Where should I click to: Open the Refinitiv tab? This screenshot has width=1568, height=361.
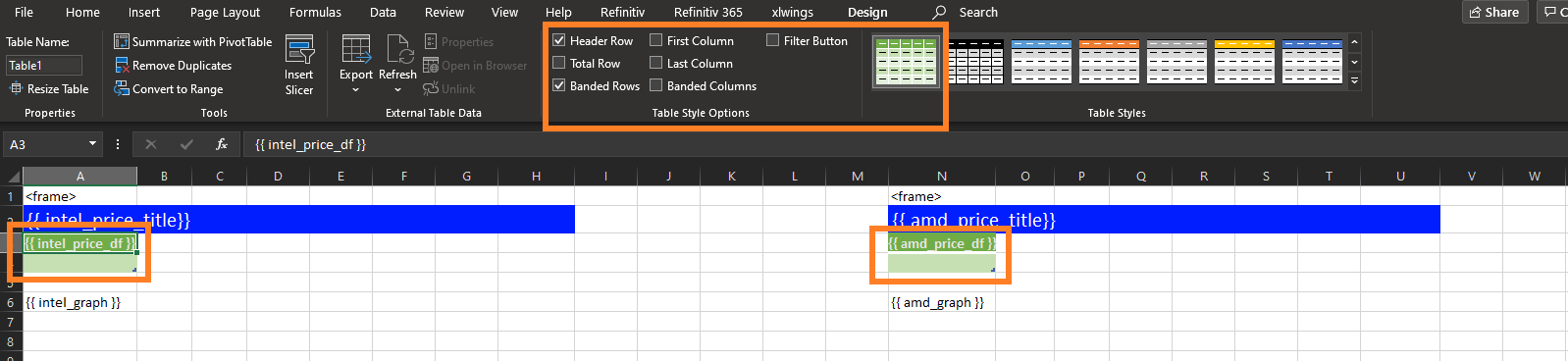(x=622, y=13)
